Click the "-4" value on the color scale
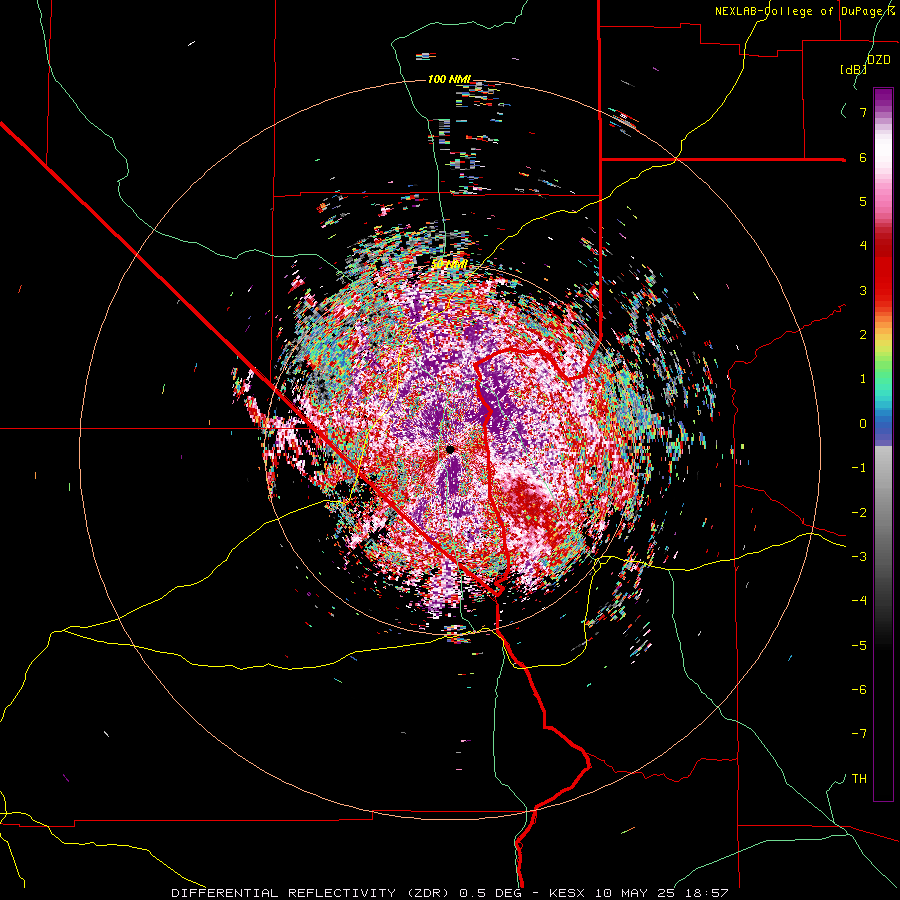This screenshot has height=900, width=900. coord(859,601)
